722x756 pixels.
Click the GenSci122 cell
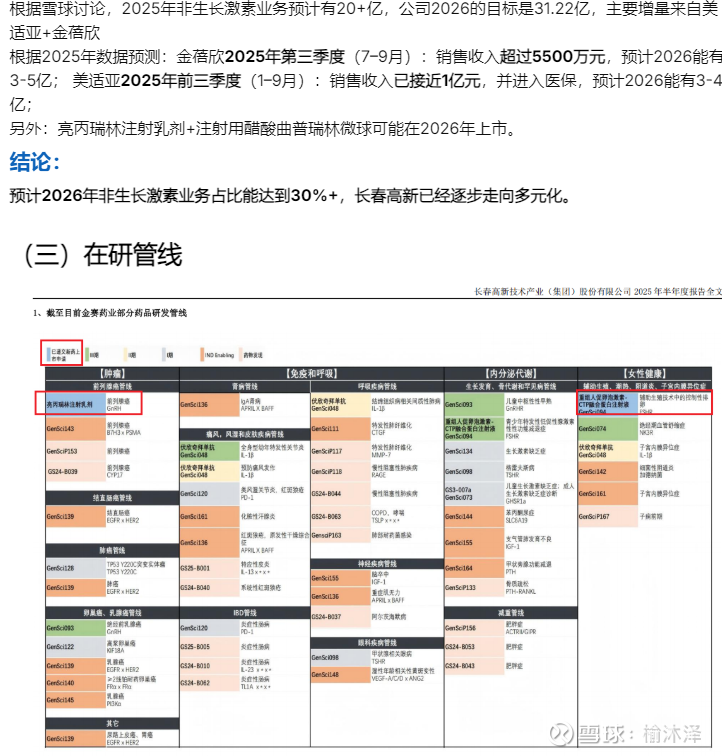76,647
